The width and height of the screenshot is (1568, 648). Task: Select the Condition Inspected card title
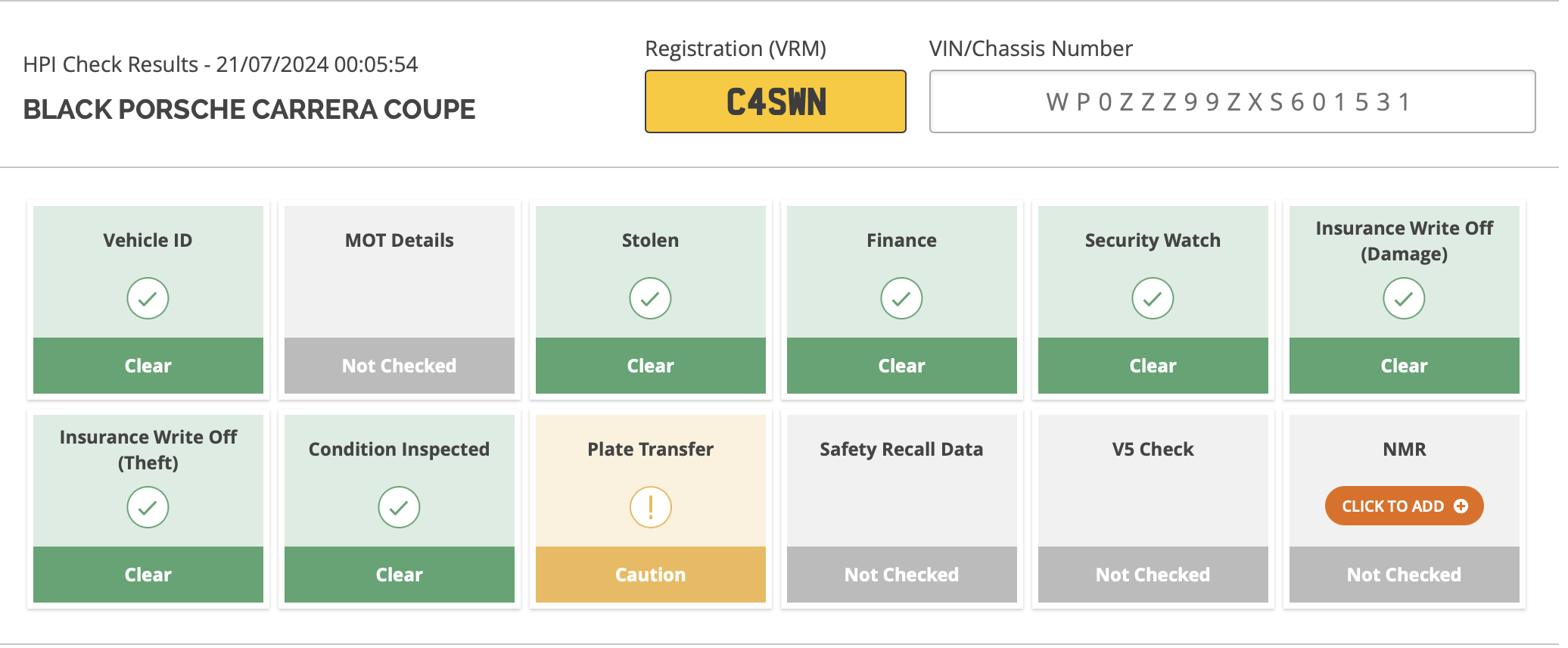[x=399, y=449]
